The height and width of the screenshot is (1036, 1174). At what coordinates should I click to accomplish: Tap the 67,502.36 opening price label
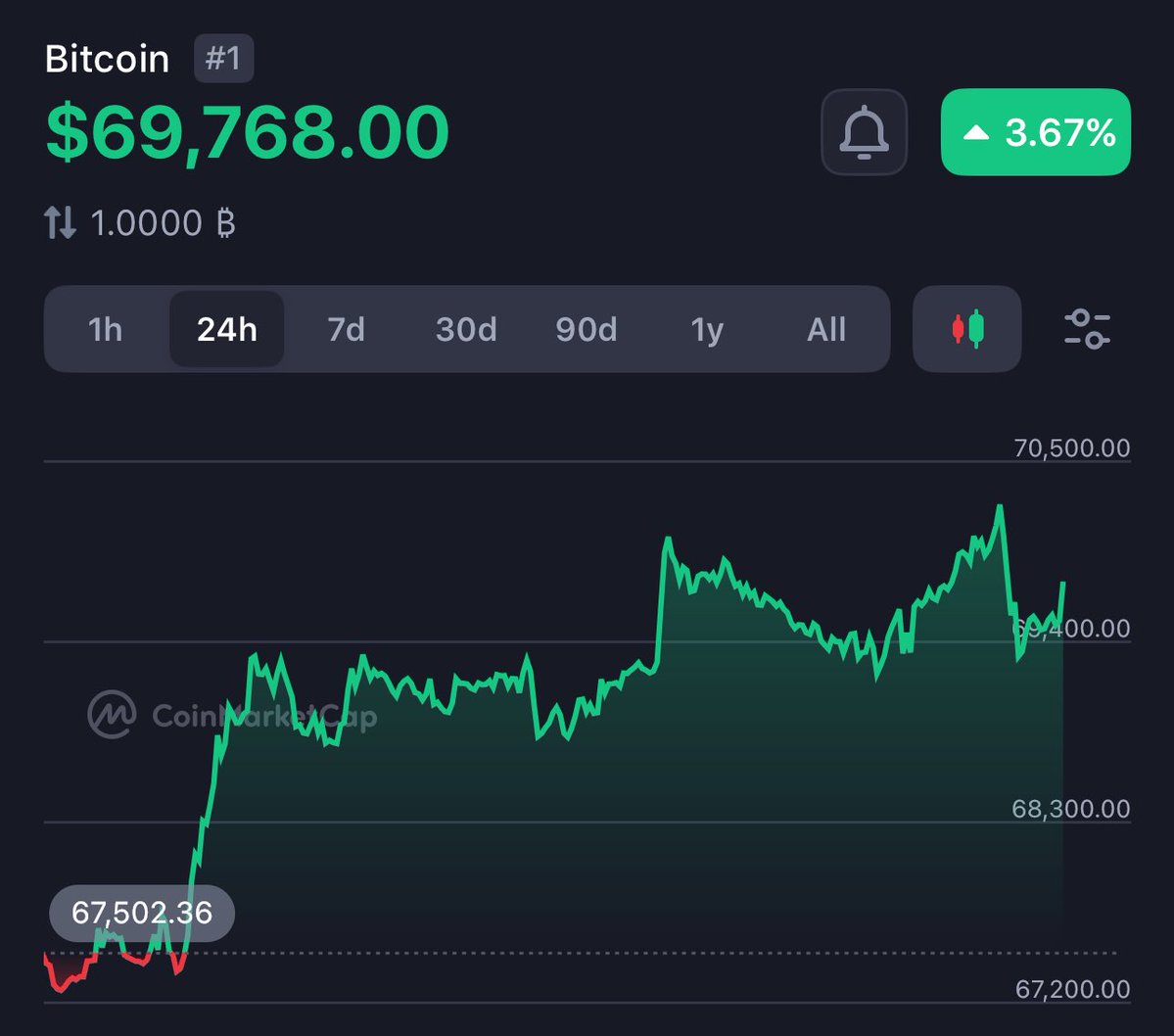point(141,913)
